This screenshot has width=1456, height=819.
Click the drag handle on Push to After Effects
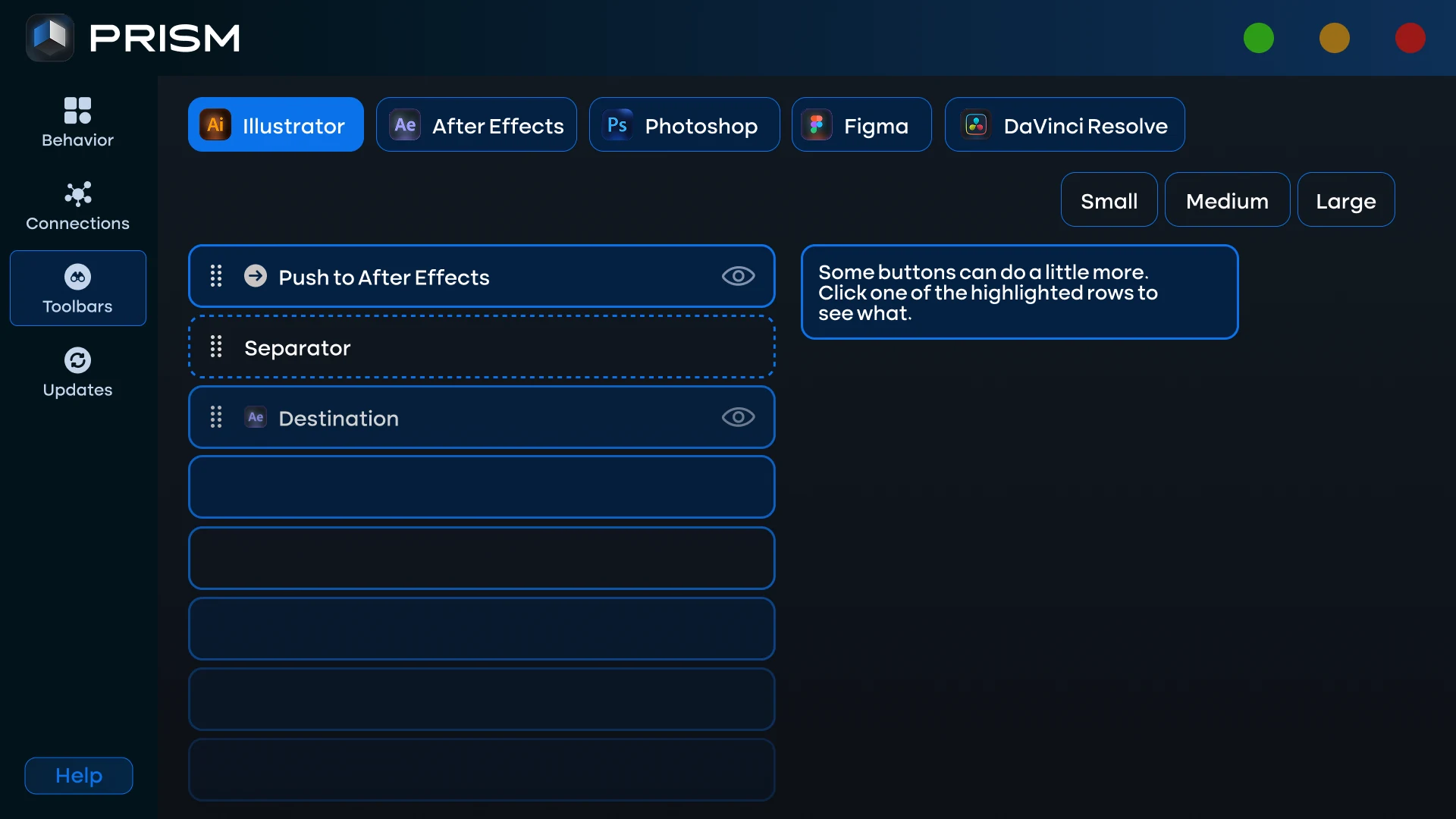coord(216,276)
